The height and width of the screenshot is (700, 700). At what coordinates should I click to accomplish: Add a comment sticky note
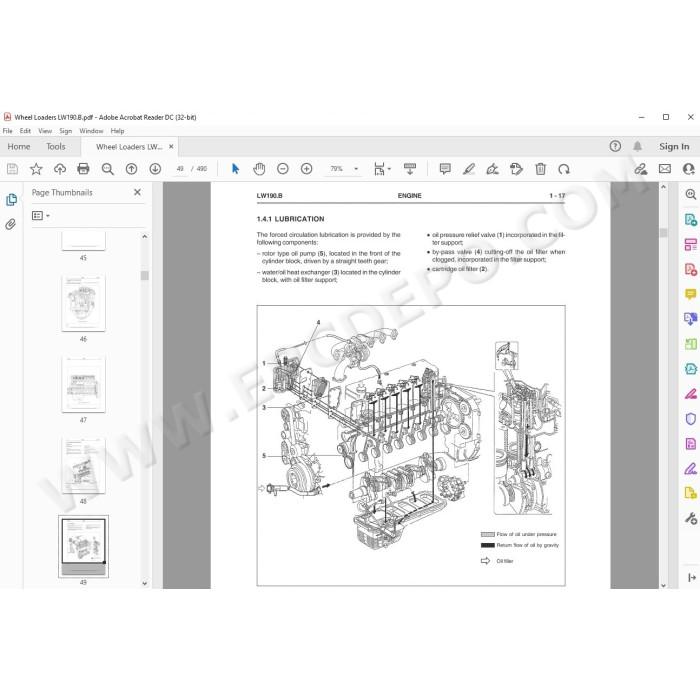coord(445,169)
